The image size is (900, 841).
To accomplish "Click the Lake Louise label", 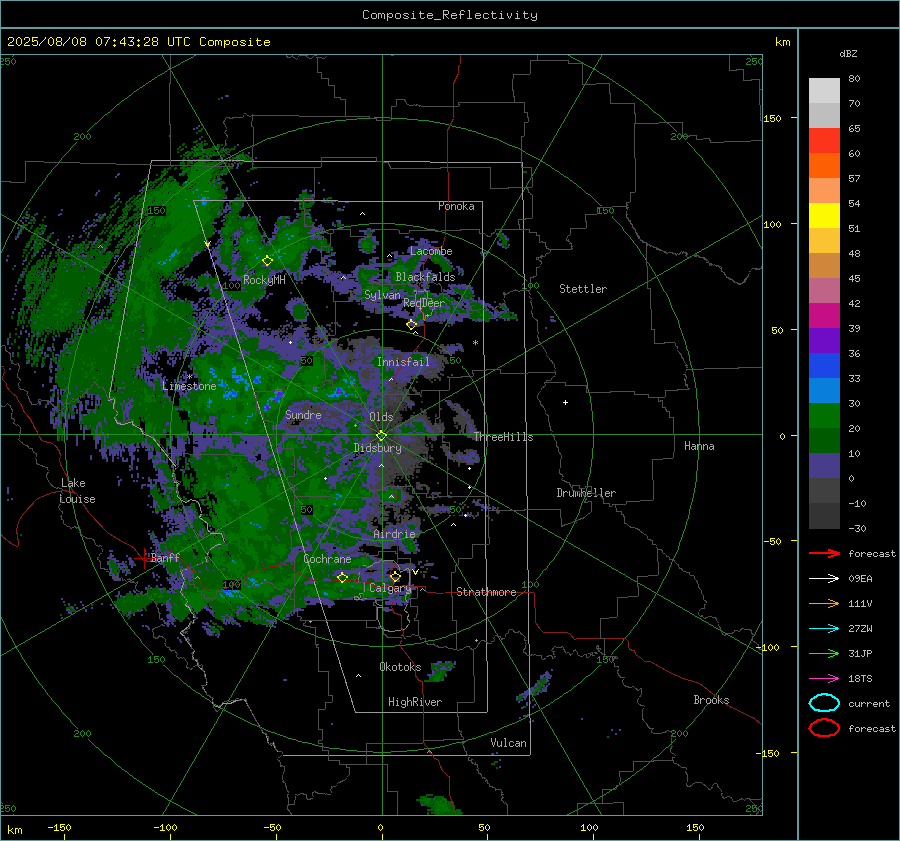I will click(77, 491).
